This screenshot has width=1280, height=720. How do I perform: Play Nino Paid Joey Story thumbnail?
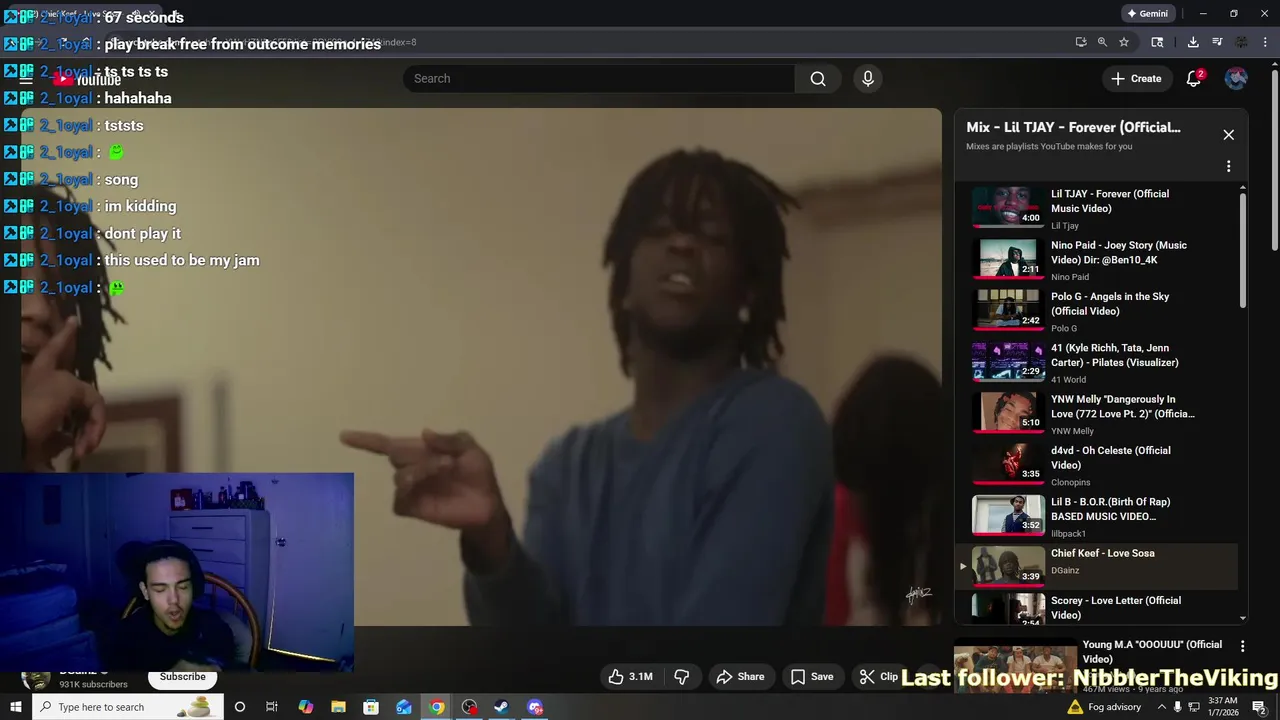pyautogui.click(x=1008, y=258)
